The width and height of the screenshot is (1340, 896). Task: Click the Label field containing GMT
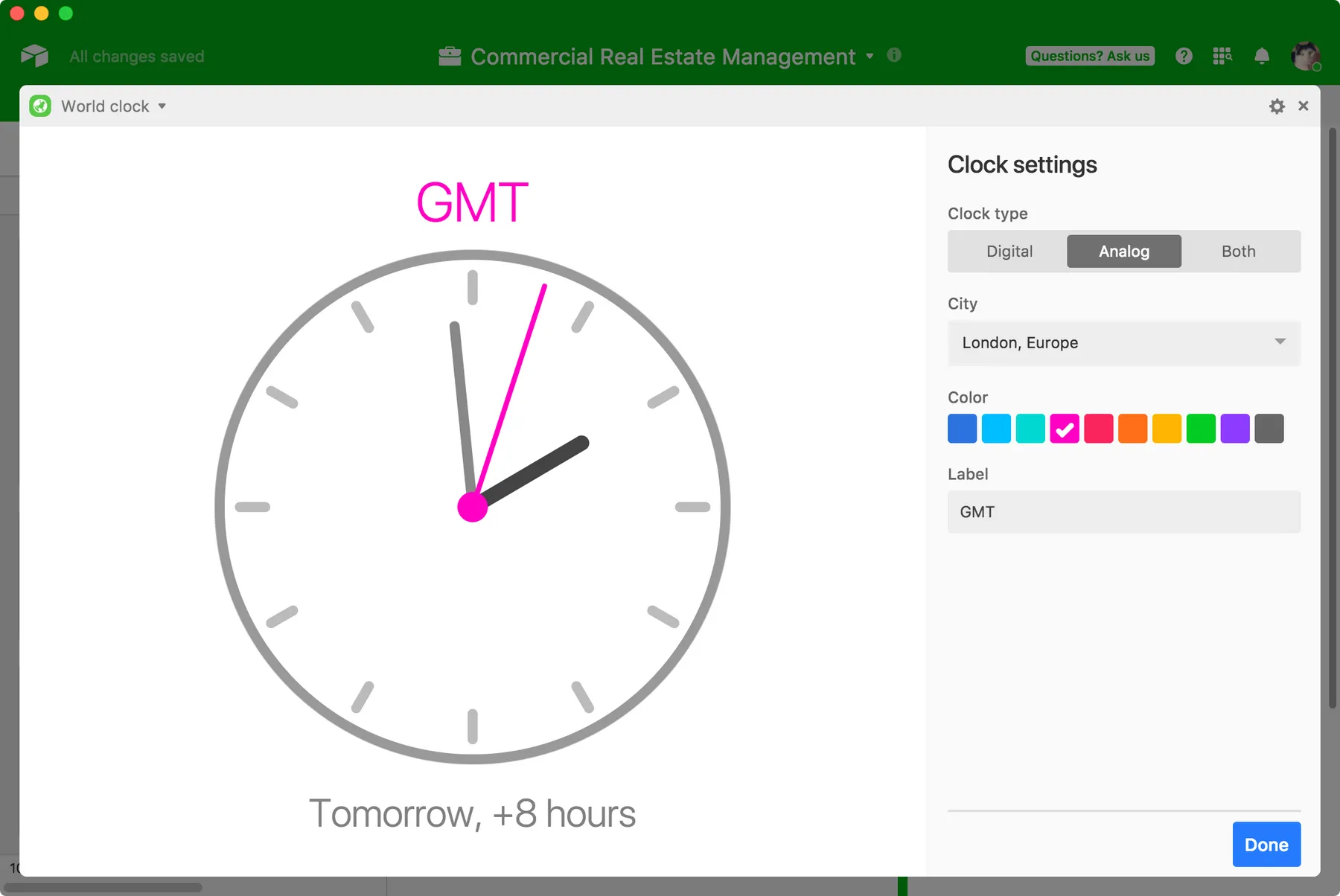pyautogui.click(x=1123, y=512)
